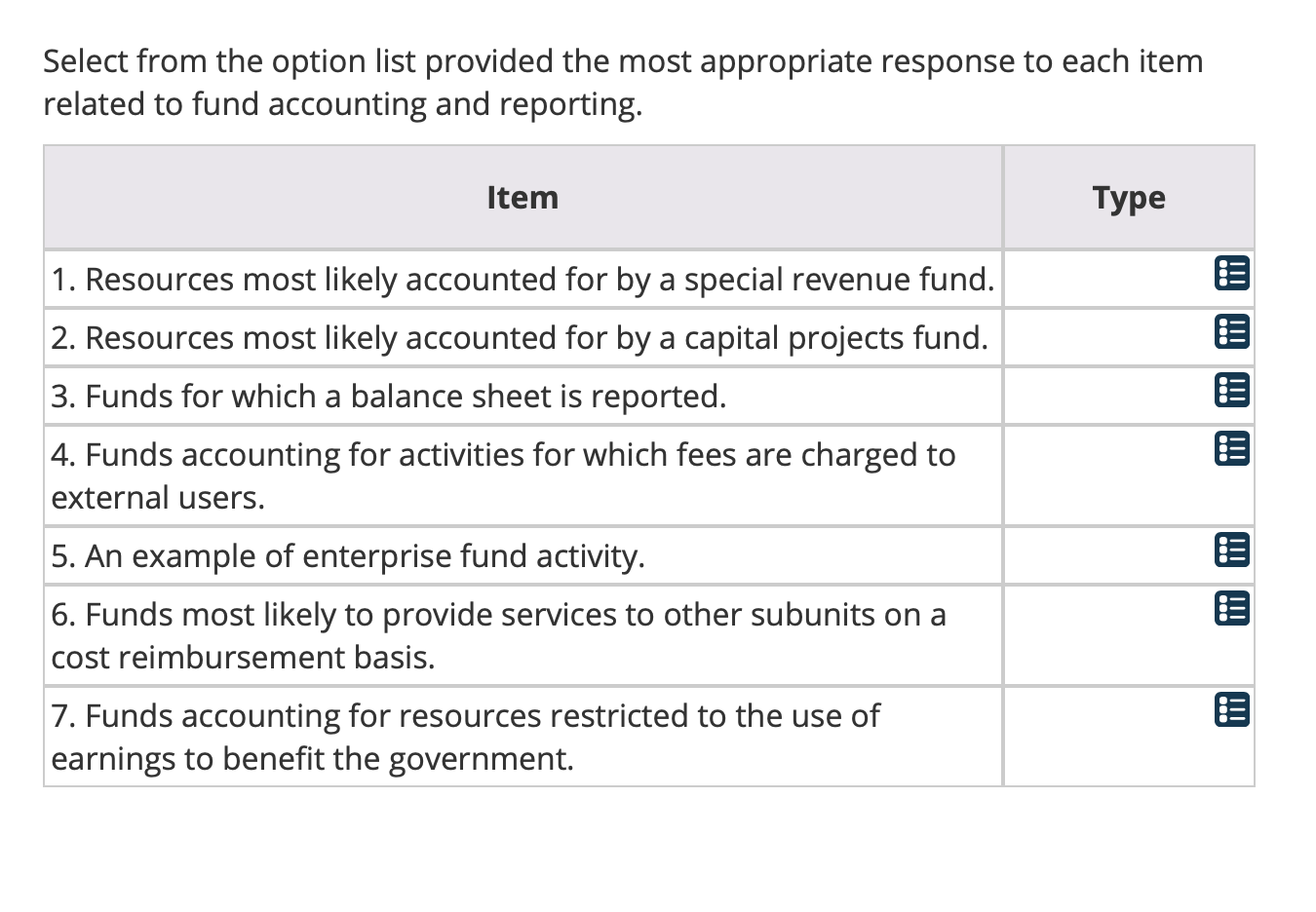This screenshot has width=1316, height=912.
Task: Click the capital projects fund item text
Action: tap(520, 338)
